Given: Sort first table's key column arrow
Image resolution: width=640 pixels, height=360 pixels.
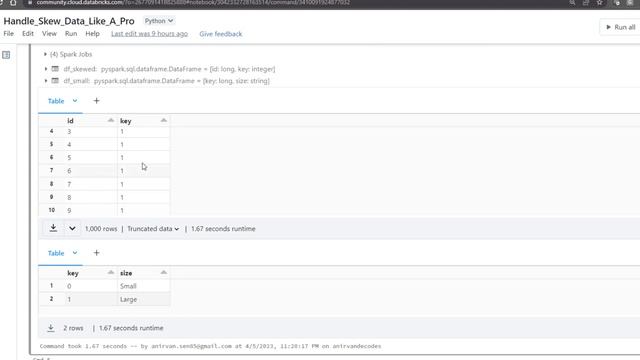Looking at the screenshot, I should pyautogui.click(x=164, y=120).
